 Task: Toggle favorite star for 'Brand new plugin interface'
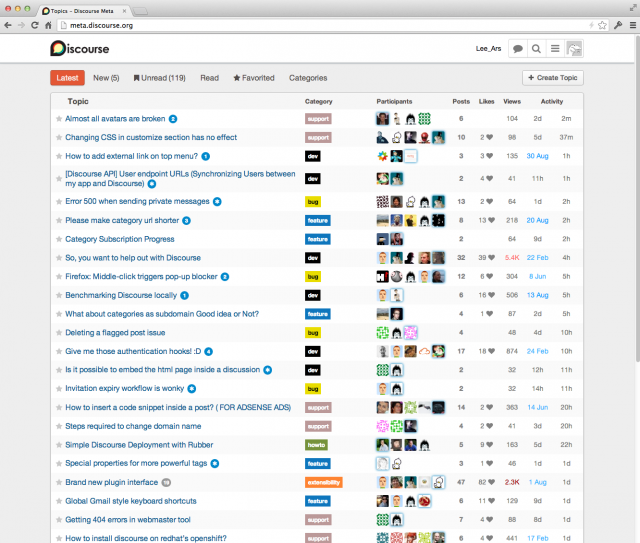pyautogui.click(x=59, y=482)
